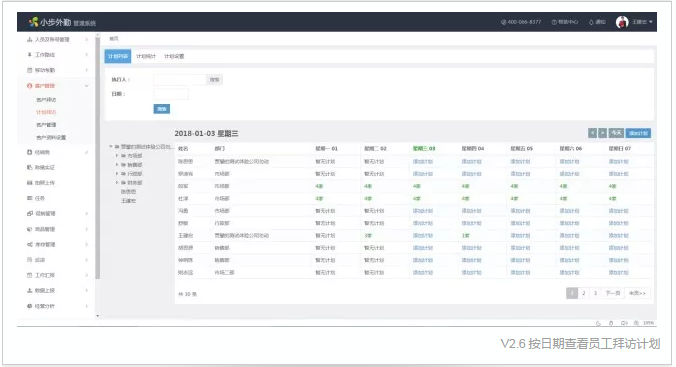Image resolution: width=676 pixels, height=367 pixels.
Task: Click the 今天 button
Action: [616, 133]
